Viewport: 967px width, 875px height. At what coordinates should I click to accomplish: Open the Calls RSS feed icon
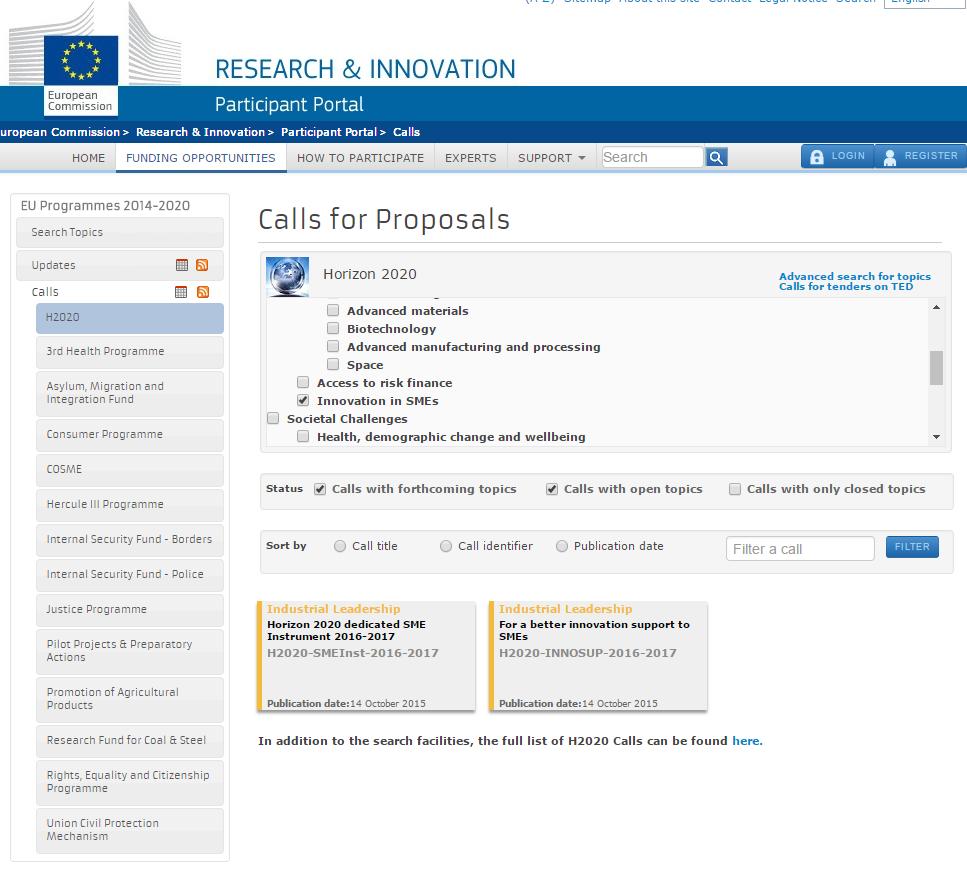tap(202, 292)
